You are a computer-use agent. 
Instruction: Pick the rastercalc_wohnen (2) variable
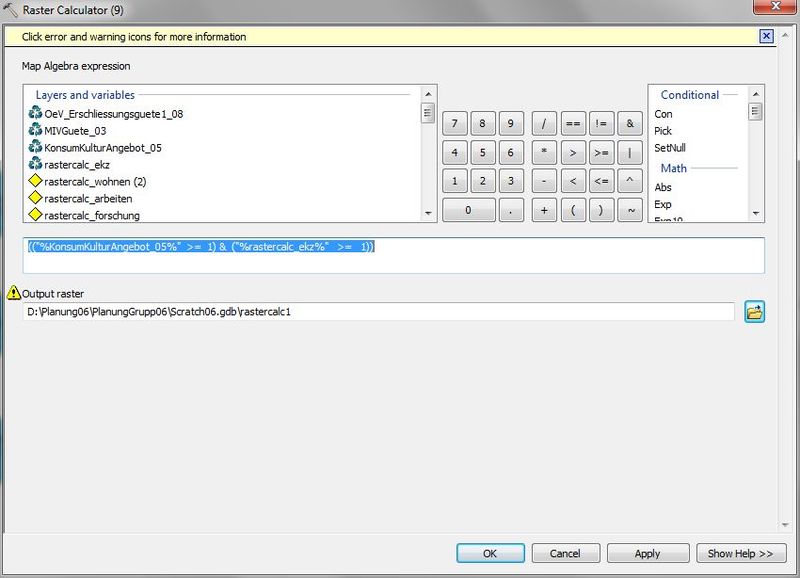click(96, 182)
